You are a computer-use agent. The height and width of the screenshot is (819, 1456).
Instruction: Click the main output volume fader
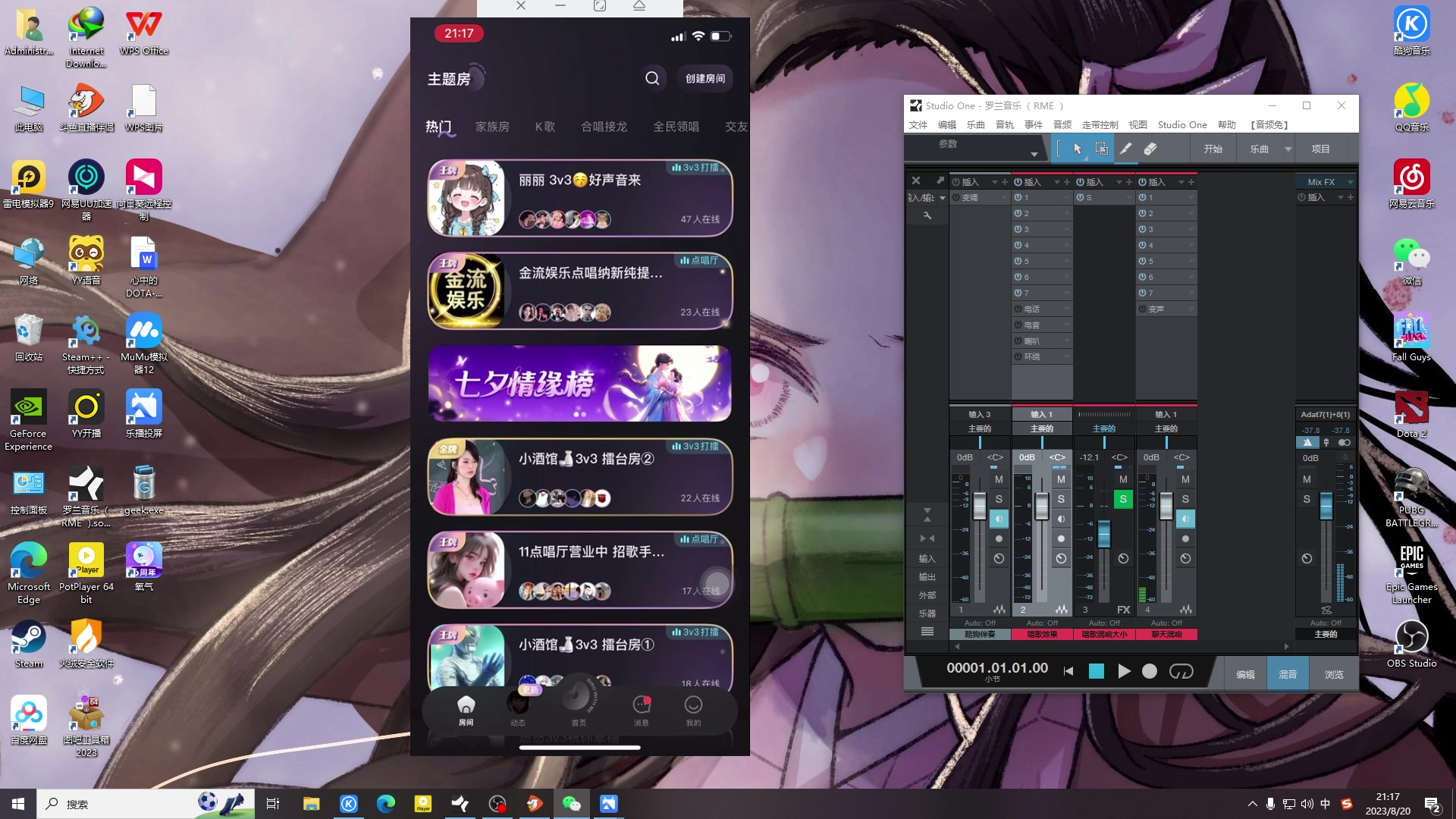coord(1326,506)
